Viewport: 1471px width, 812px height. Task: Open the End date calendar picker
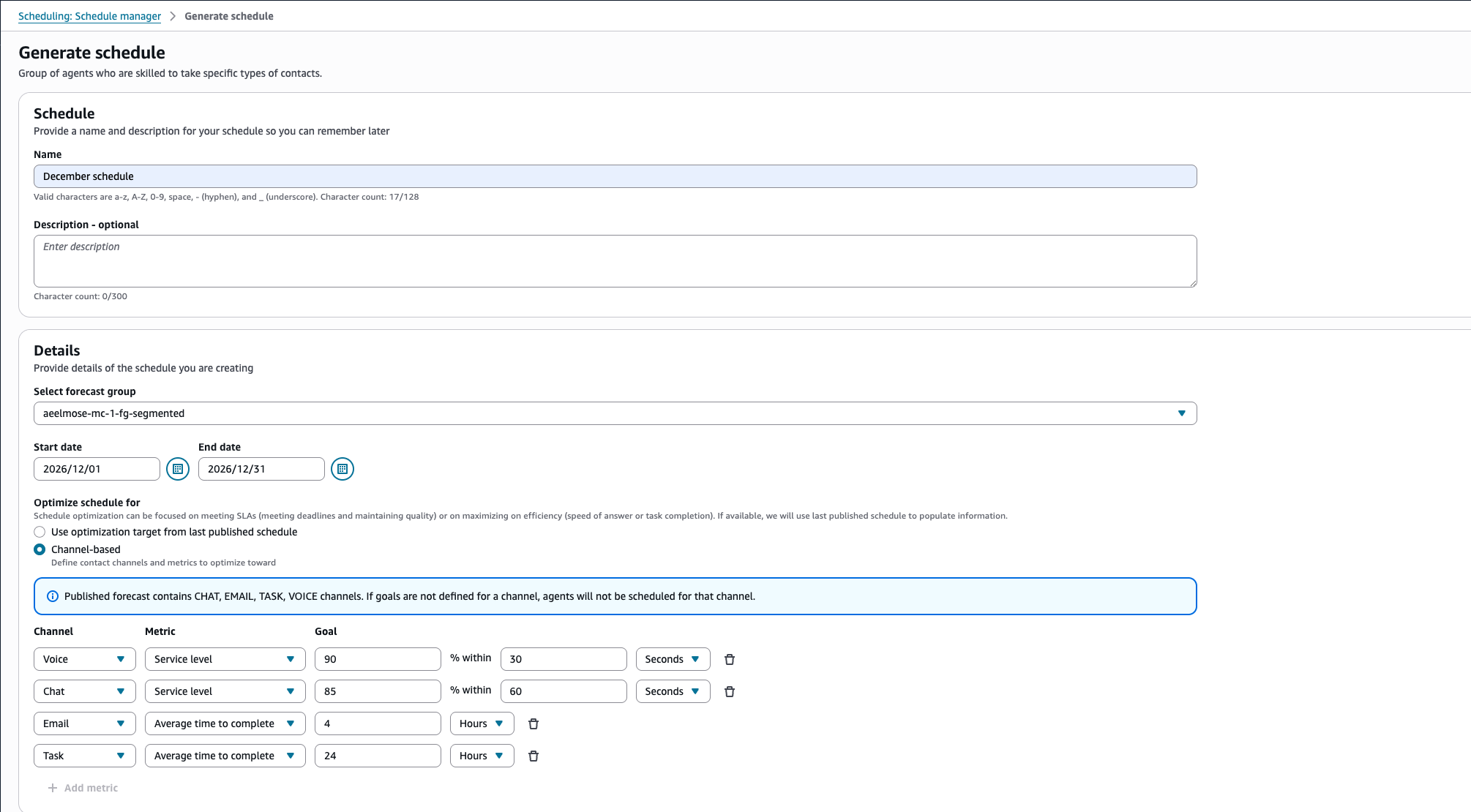343,469
